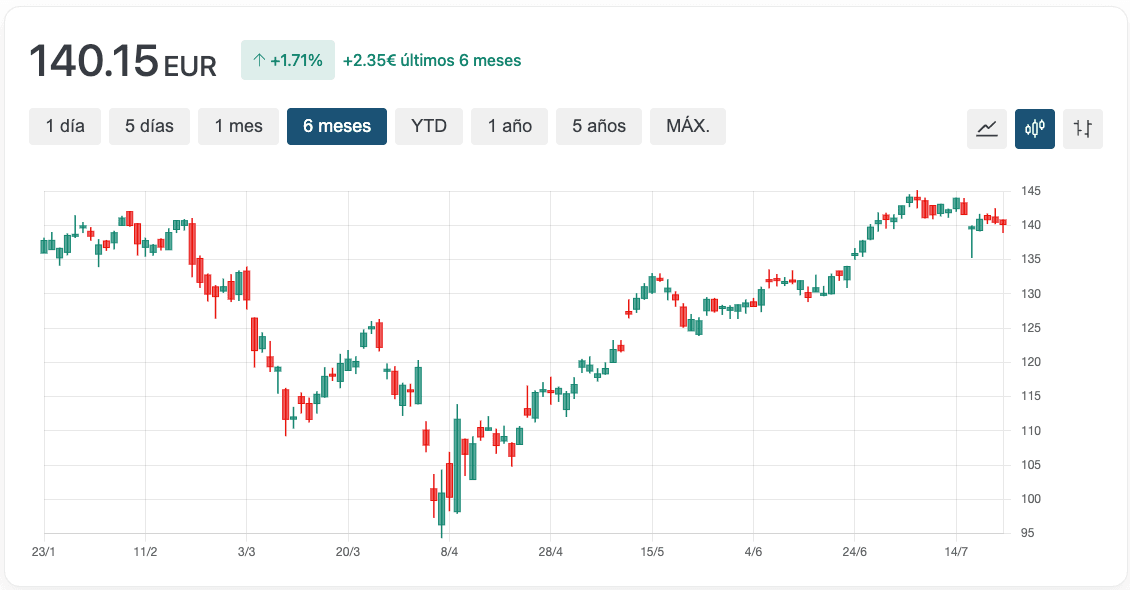Image resolution: width=1130 pixels, height=590 pixels.
Task: Click the highest candle before the 14/7 label
Action: (x=916, y=200)
